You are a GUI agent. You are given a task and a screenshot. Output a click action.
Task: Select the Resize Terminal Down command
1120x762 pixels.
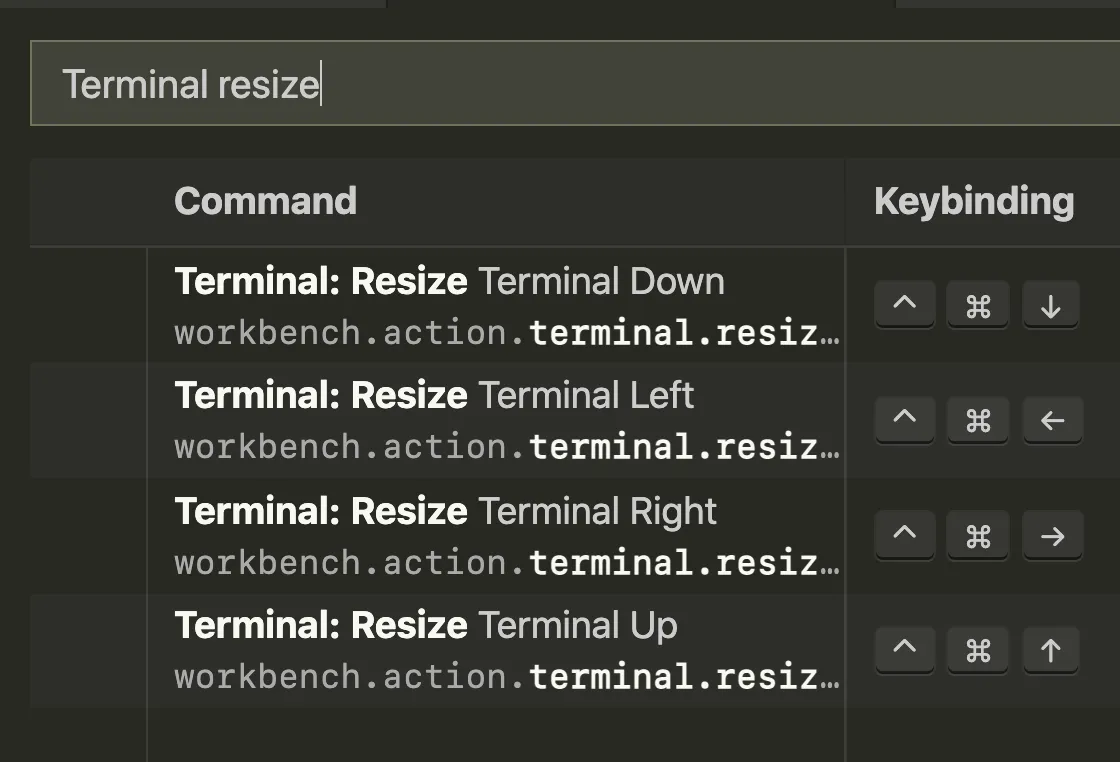pyautogui.click(x=449, y=282)
